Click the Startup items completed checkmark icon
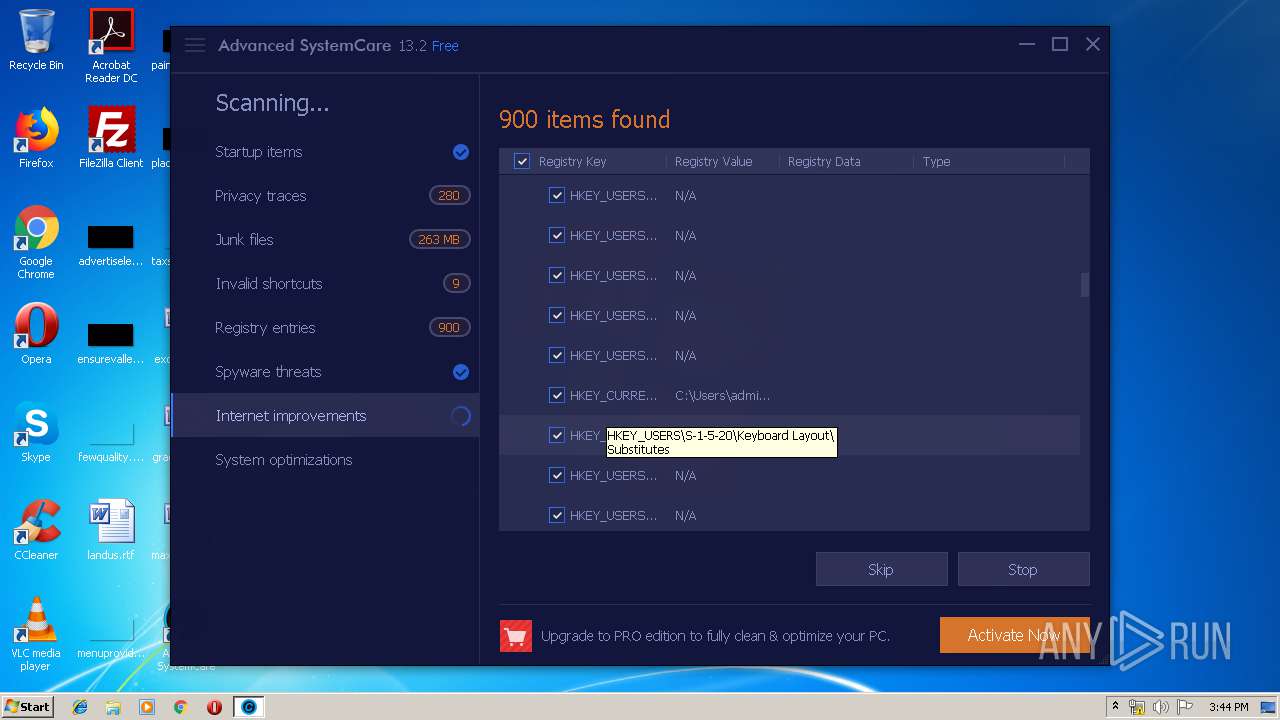 coord(461,152)
